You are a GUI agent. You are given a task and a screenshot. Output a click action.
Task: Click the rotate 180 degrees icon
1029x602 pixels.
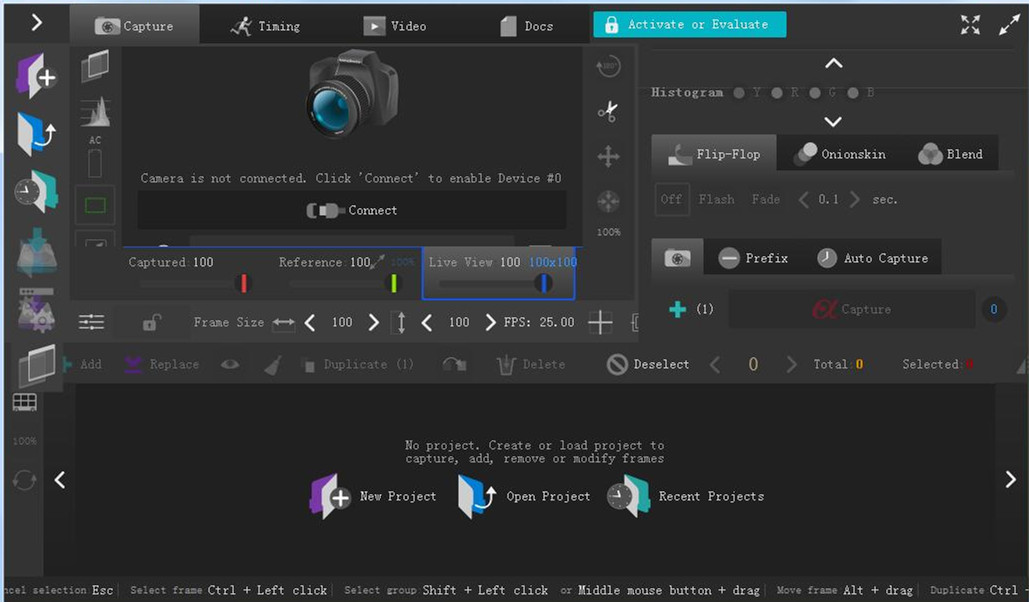tap(608, 67)
